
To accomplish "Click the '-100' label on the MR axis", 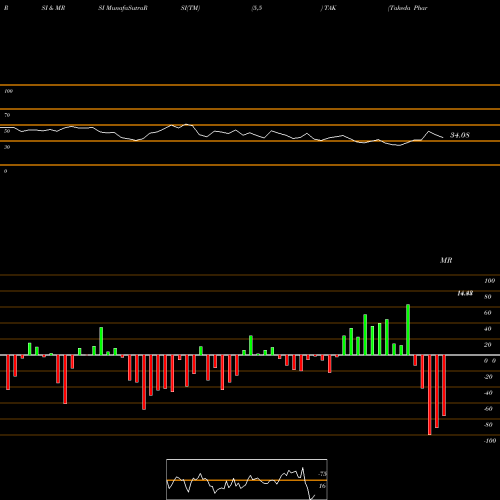I will coord(490,441).
